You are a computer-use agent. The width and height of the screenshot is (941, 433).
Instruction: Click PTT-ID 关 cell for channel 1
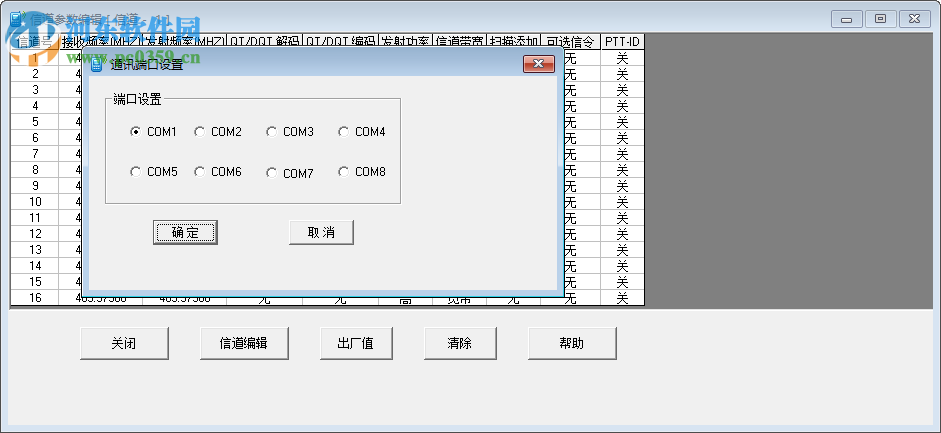622,58
